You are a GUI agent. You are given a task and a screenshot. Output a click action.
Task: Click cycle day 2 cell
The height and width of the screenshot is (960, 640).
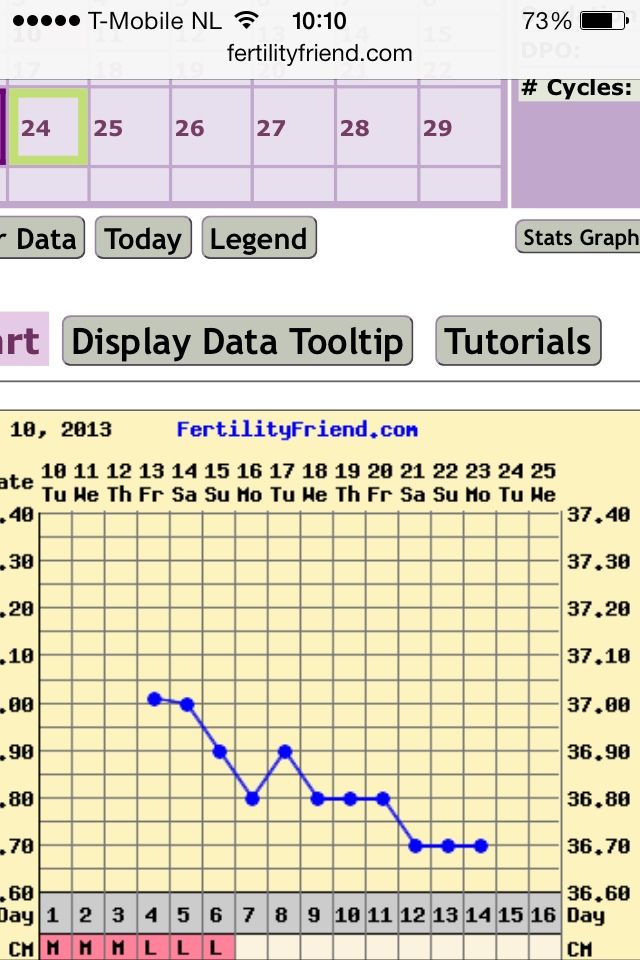pyautogui.click(x=87, y=915)
